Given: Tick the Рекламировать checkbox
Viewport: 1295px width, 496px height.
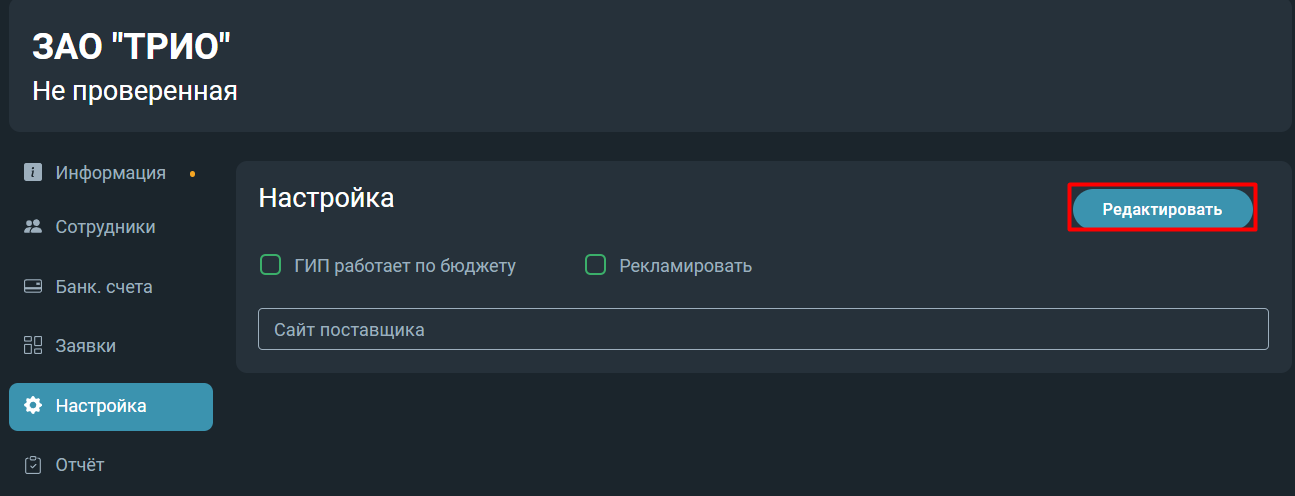Looking at the screenshot, I should tap(596, 265).
